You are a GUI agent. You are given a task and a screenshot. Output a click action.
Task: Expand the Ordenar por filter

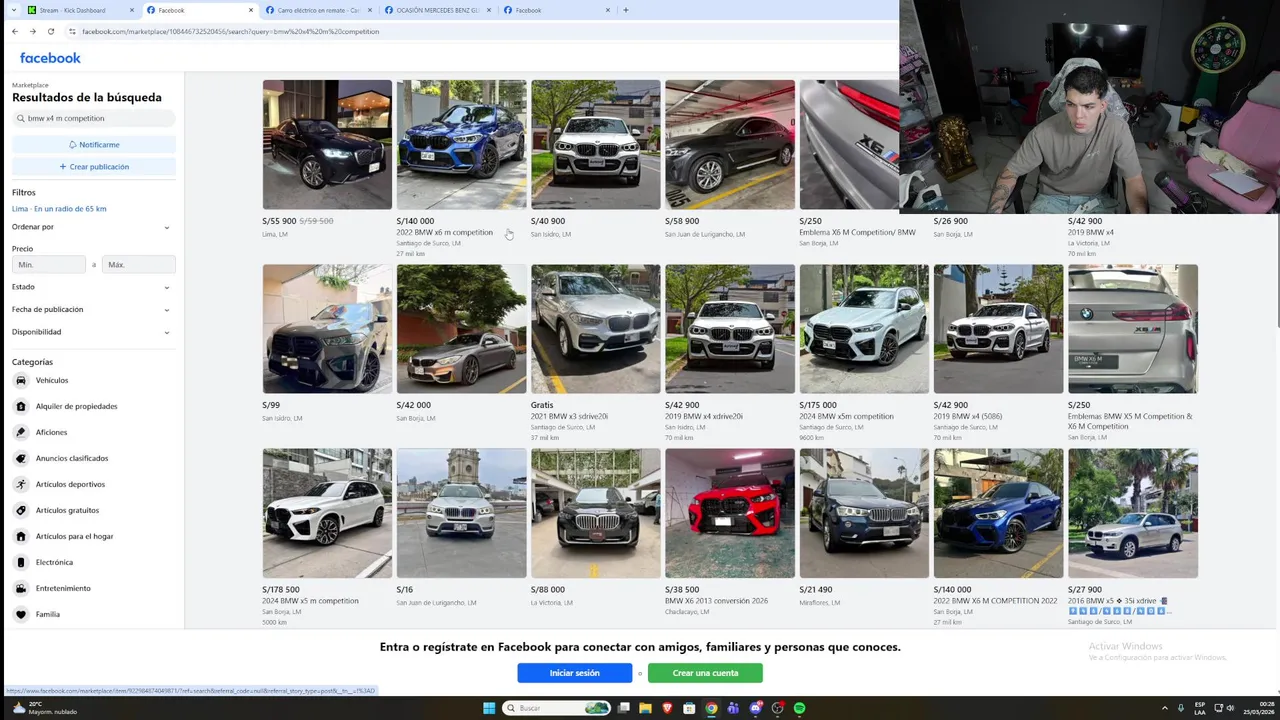(91, 227)
